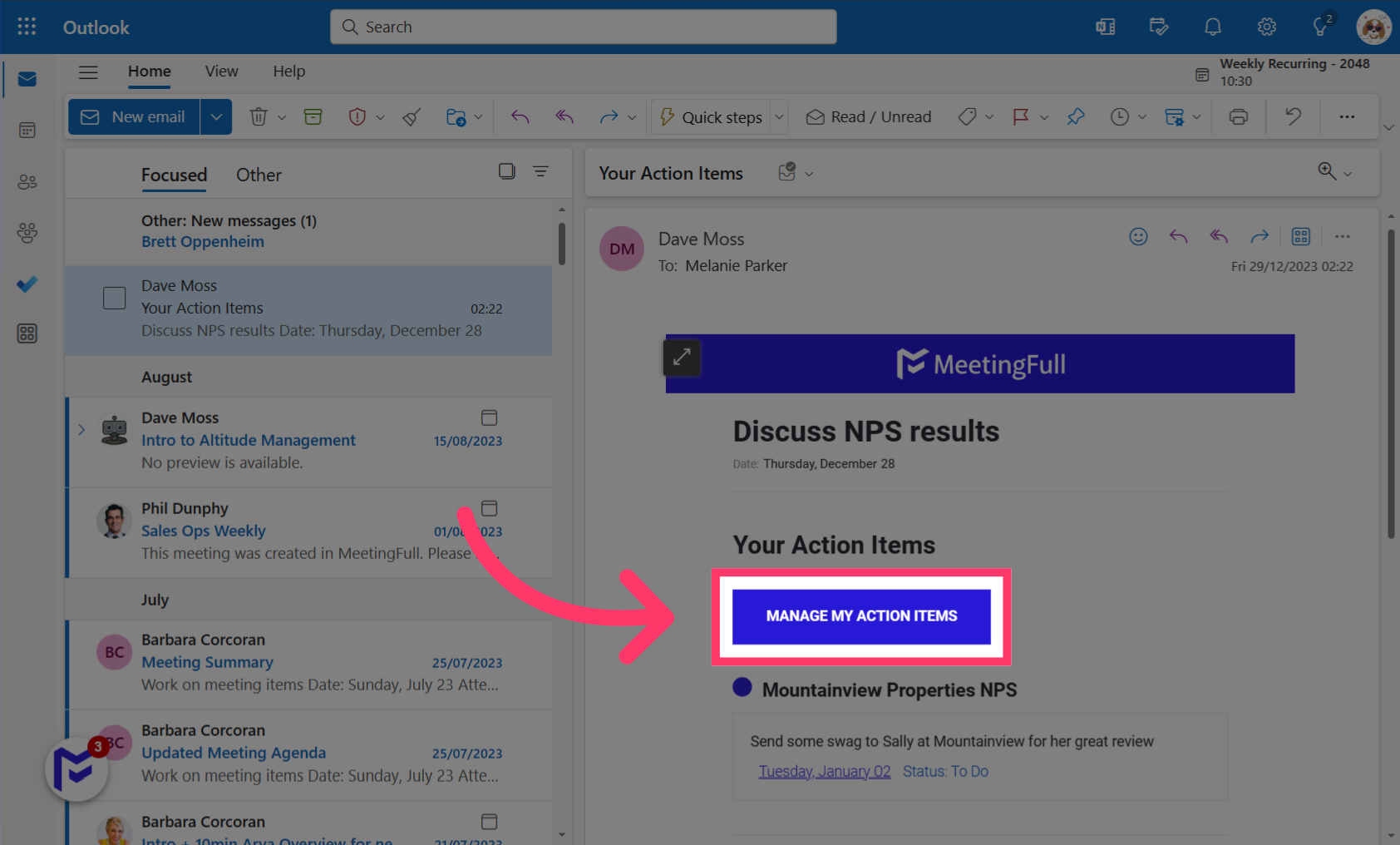Viewport: 1400px width, 845px height.
Task: Flag the message in ribbon
Action: click(1020, 117)
